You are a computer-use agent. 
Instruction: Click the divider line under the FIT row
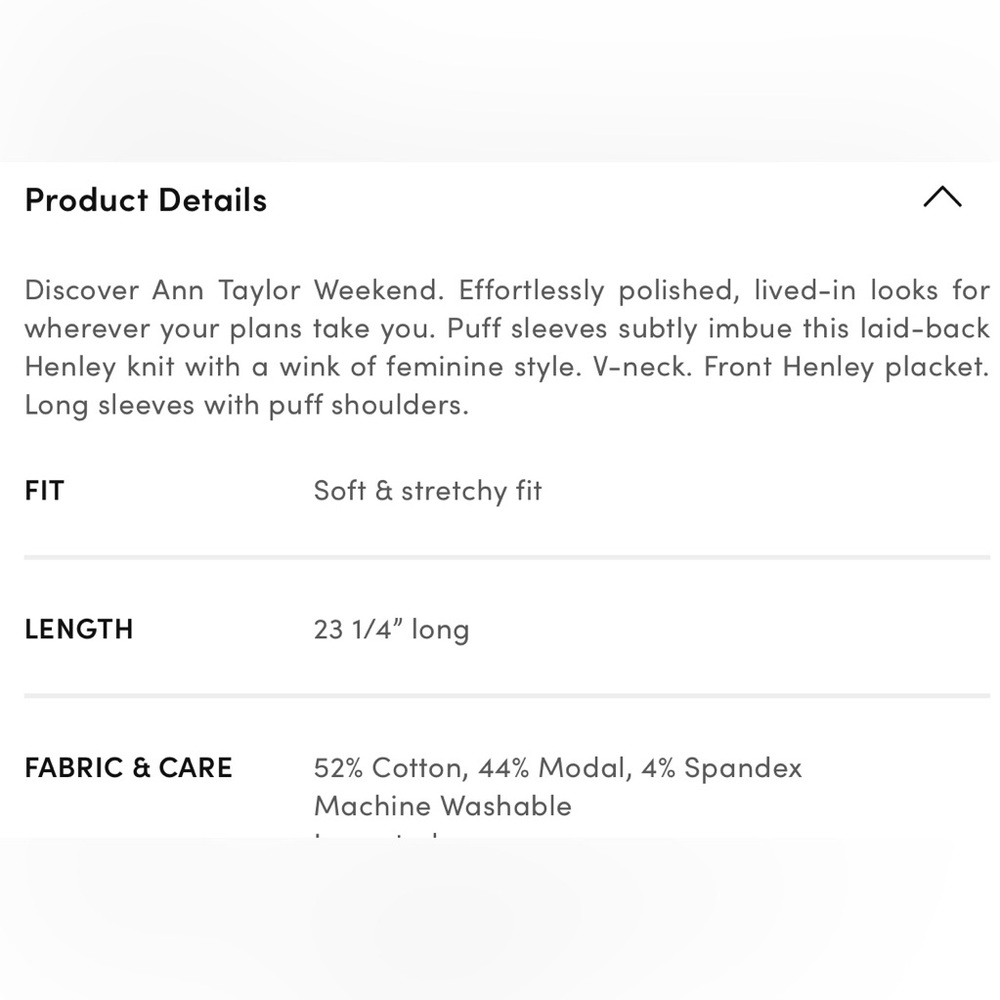507,557
